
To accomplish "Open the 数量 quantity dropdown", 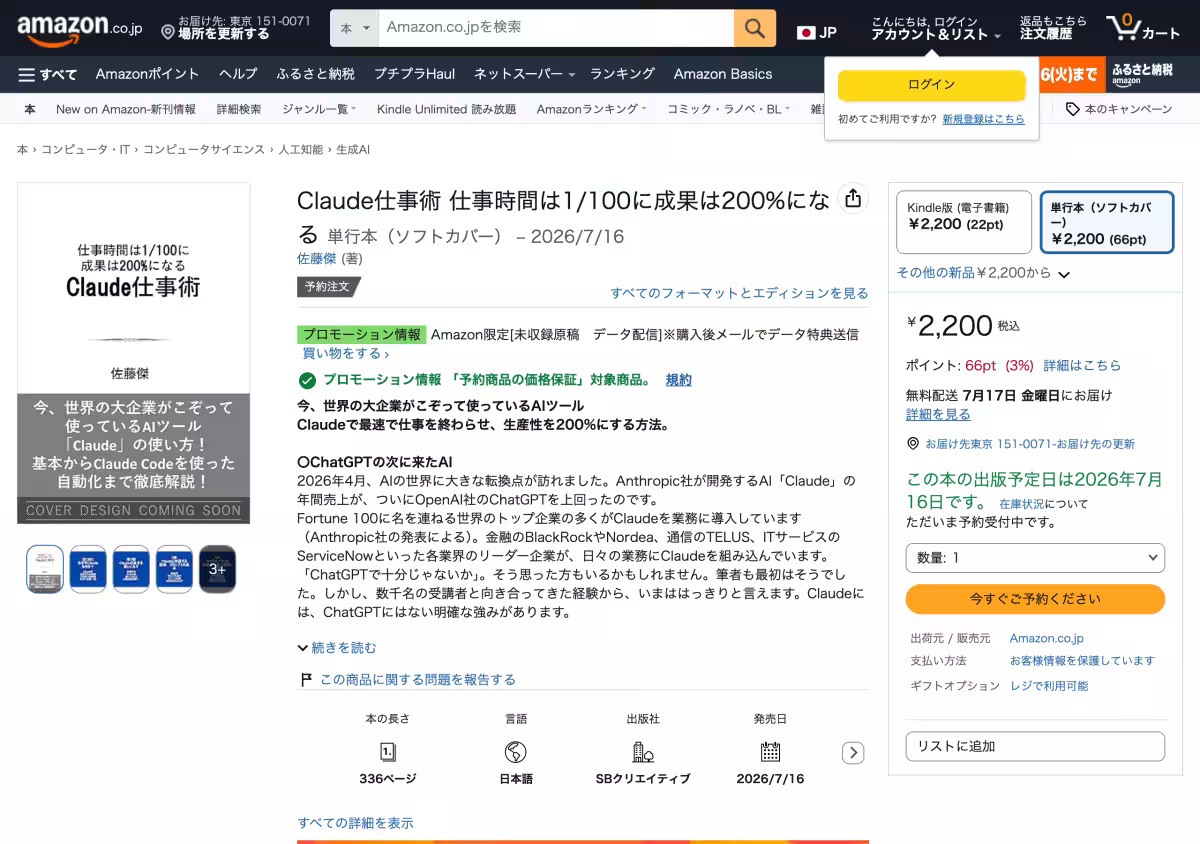I will 1035,557.
